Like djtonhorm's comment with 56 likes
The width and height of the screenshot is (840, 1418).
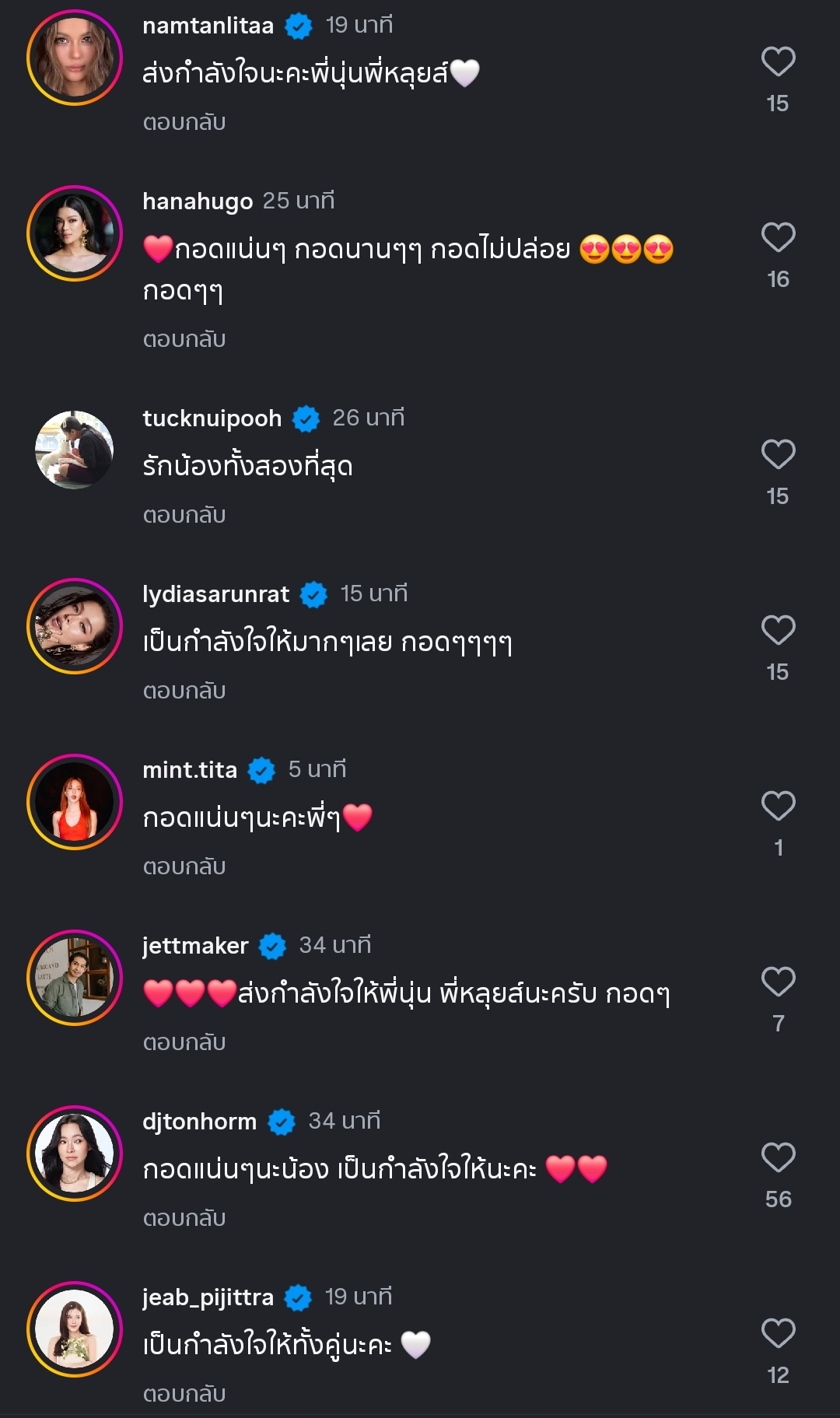point(778,1158)
